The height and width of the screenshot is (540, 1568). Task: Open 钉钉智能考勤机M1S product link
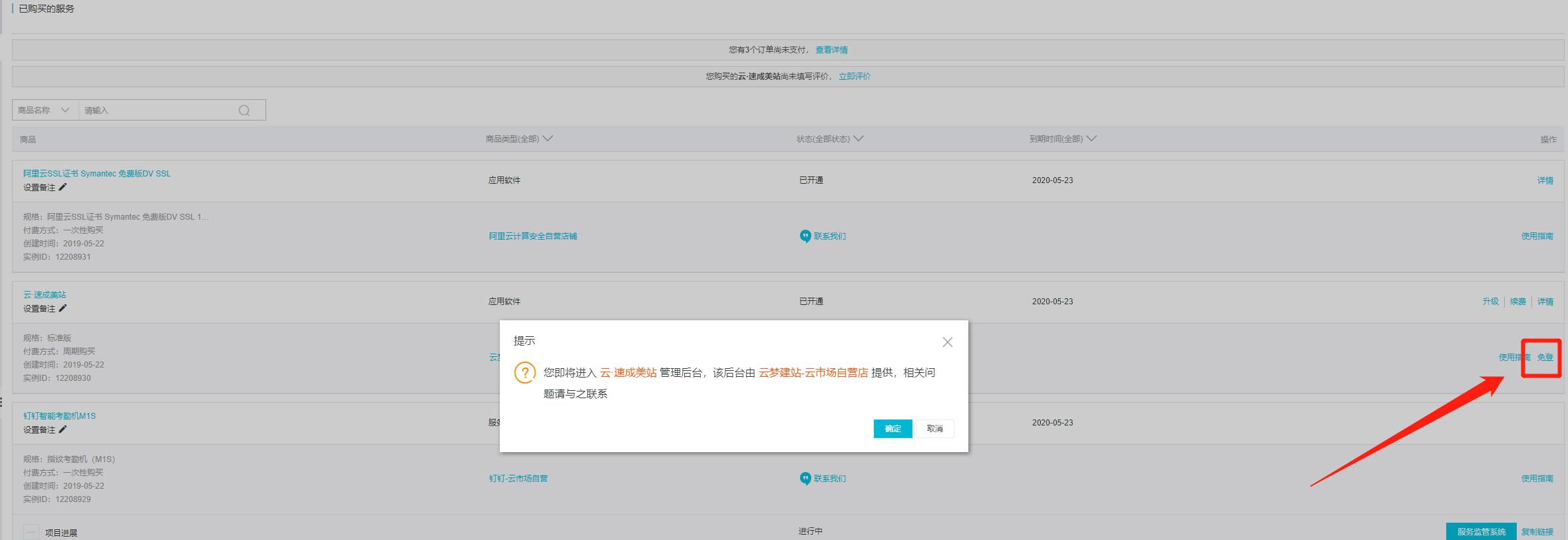coord(59,416)
